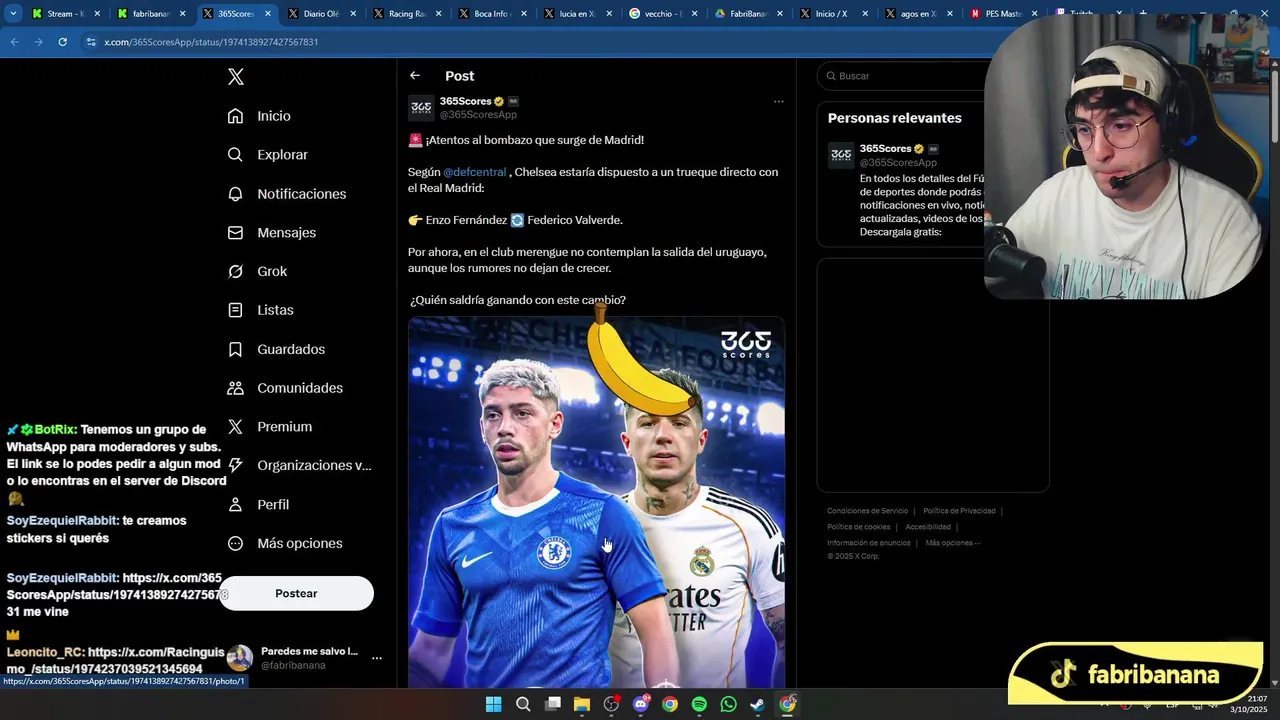
Task: Switch to the Boca Info tab
Action: pyautogui.click(x=492, y=14)
